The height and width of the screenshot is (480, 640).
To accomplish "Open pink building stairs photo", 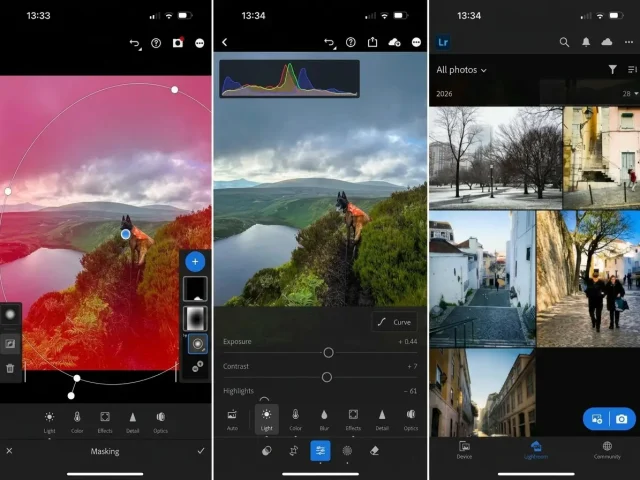I will point(601,158).
